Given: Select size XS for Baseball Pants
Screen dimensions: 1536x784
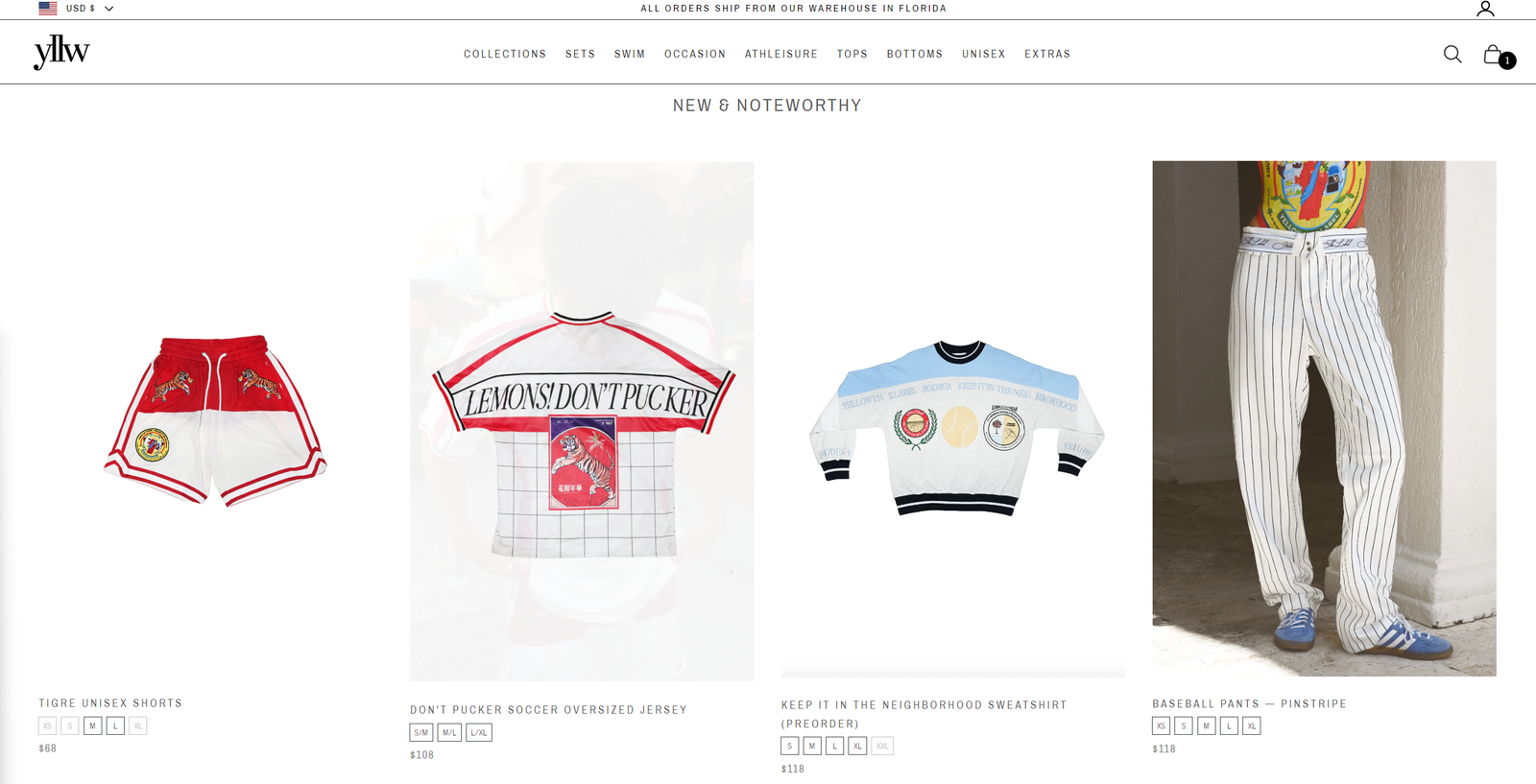Looking at the screenshot, I should (1162, 725).
